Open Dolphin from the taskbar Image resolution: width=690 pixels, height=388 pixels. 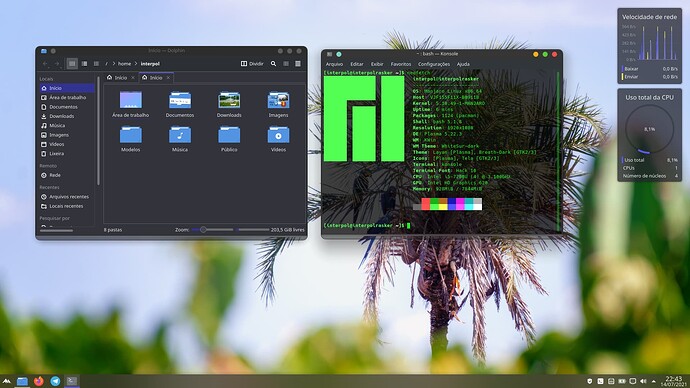click(x=22, y=381)
